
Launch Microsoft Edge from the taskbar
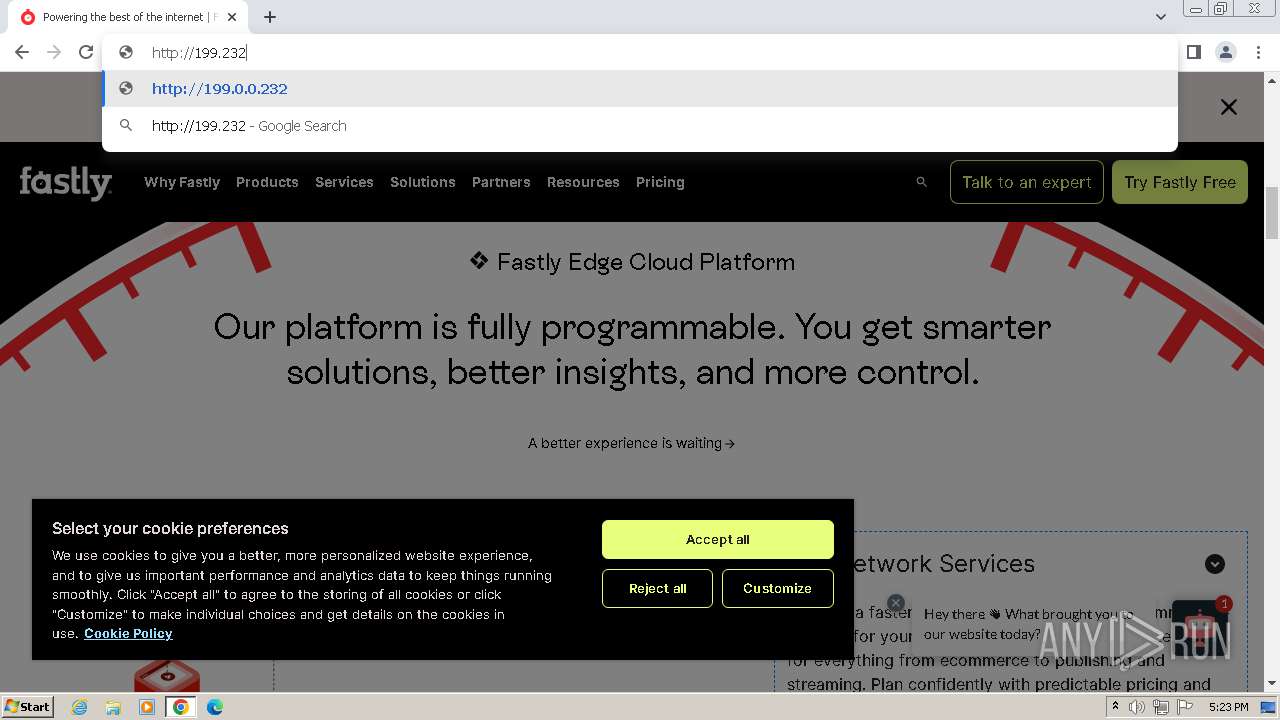point(215,707)
